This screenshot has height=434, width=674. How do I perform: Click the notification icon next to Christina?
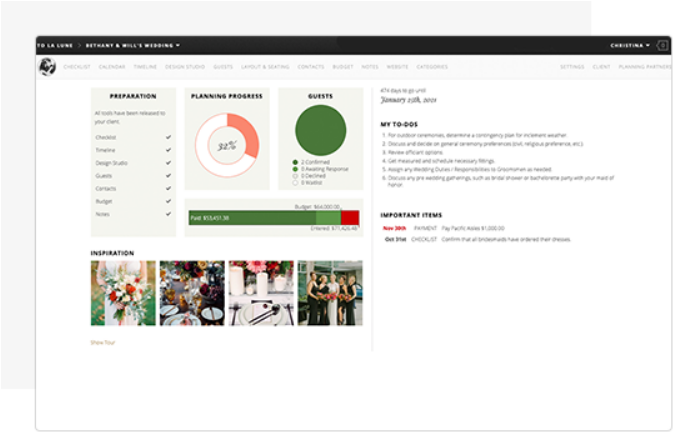pos(662,45)
